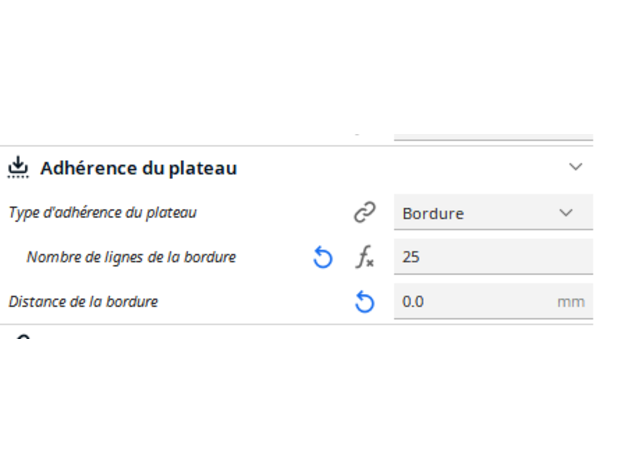Click the word Bordure in the dropdown
The height and width of the screenshot is (472, 628).
[x=433, y=213]
